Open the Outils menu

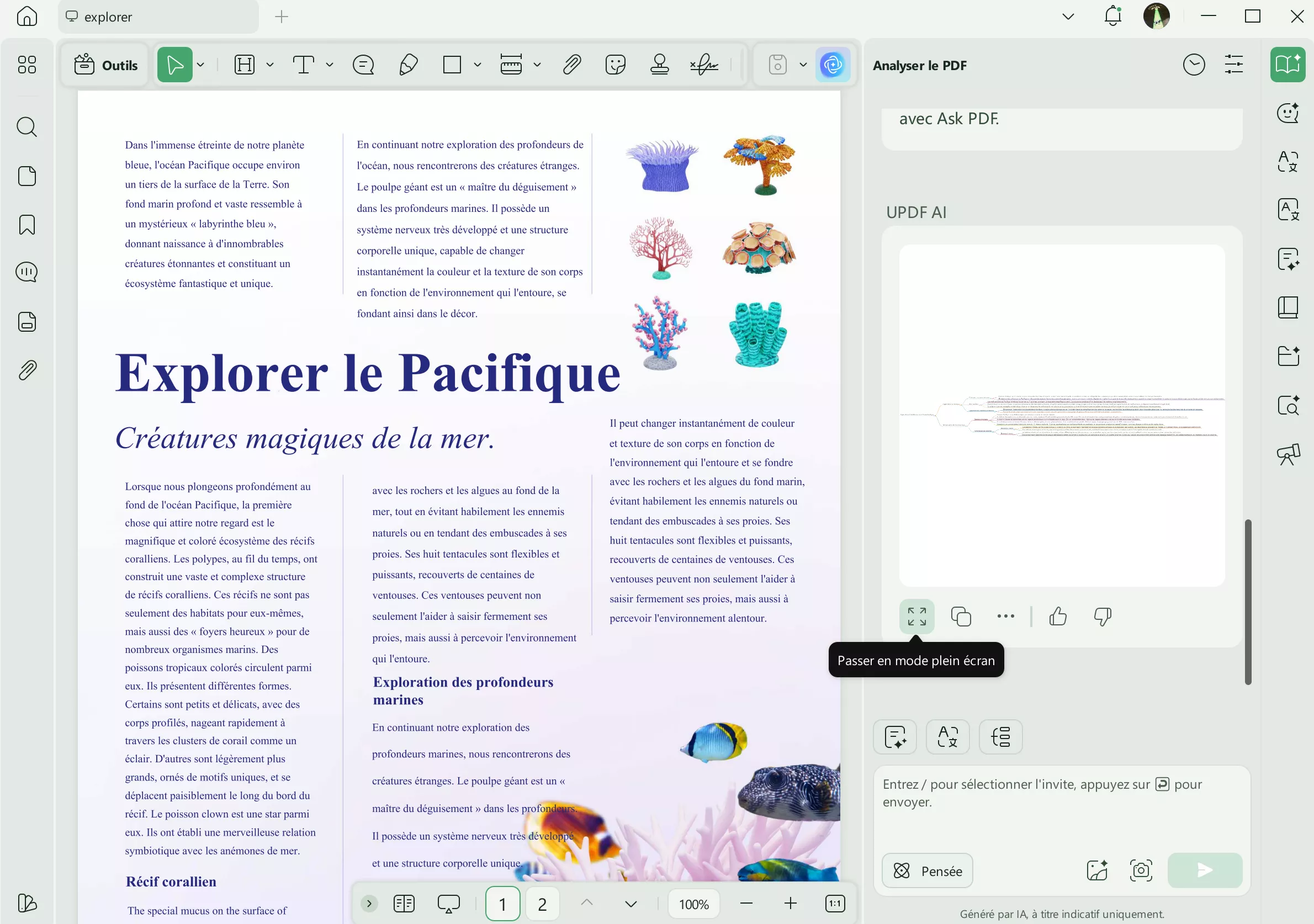pos(107,65)
